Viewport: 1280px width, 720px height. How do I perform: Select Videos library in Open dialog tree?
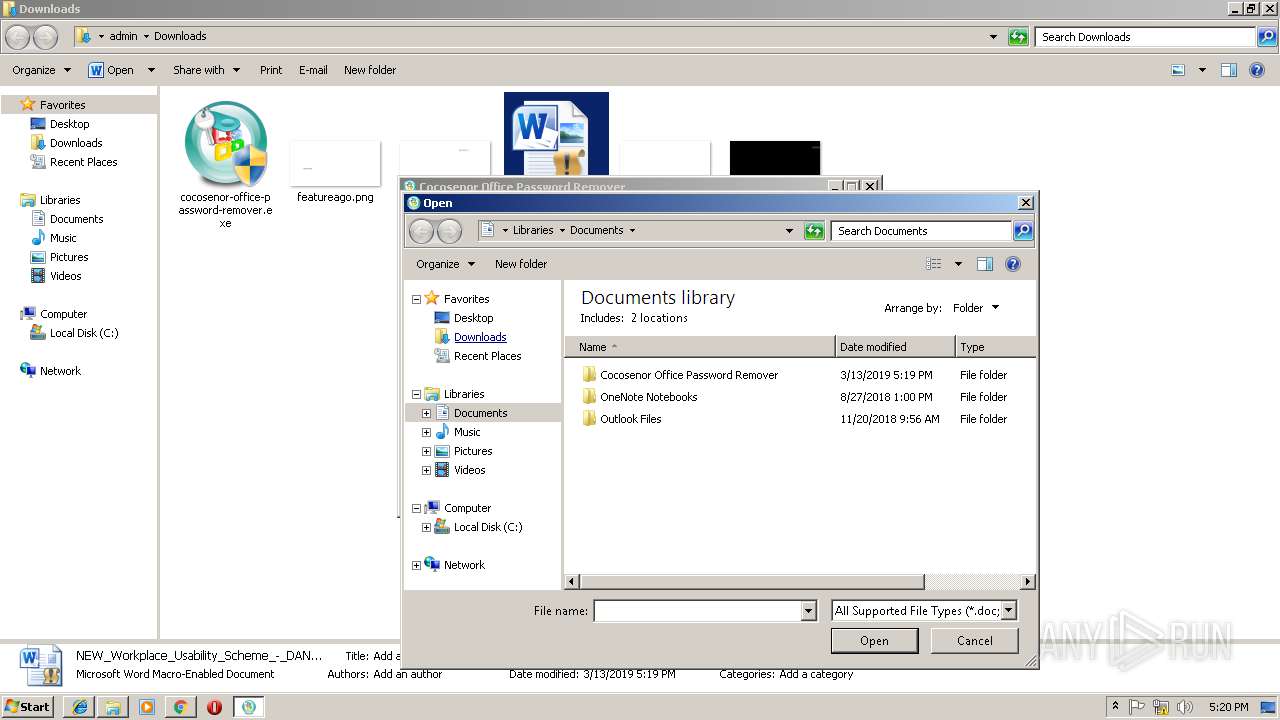coord(469,470)
